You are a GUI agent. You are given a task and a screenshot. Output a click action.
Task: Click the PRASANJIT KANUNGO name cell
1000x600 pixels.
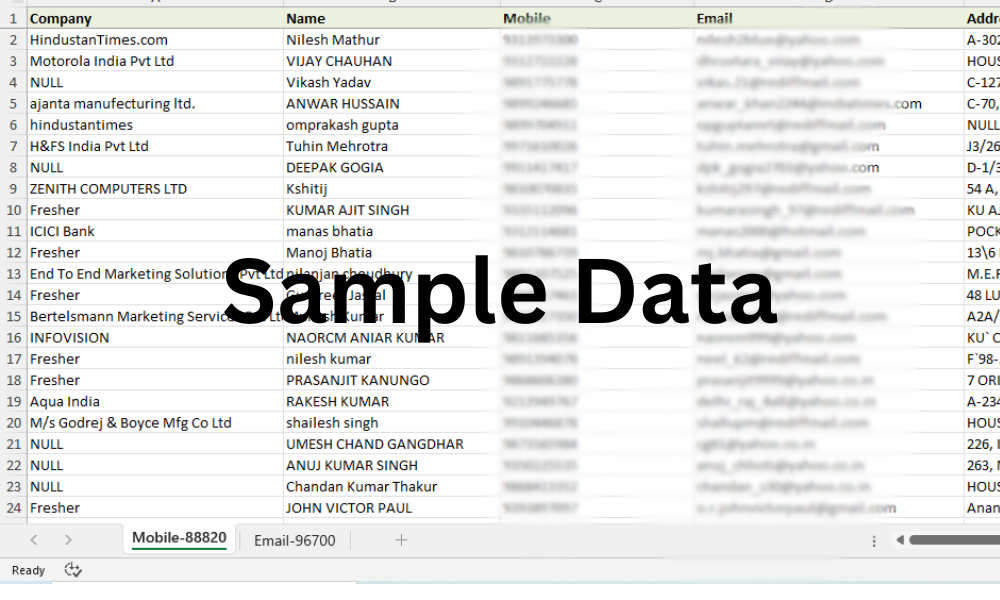click(x=392, y=380)
